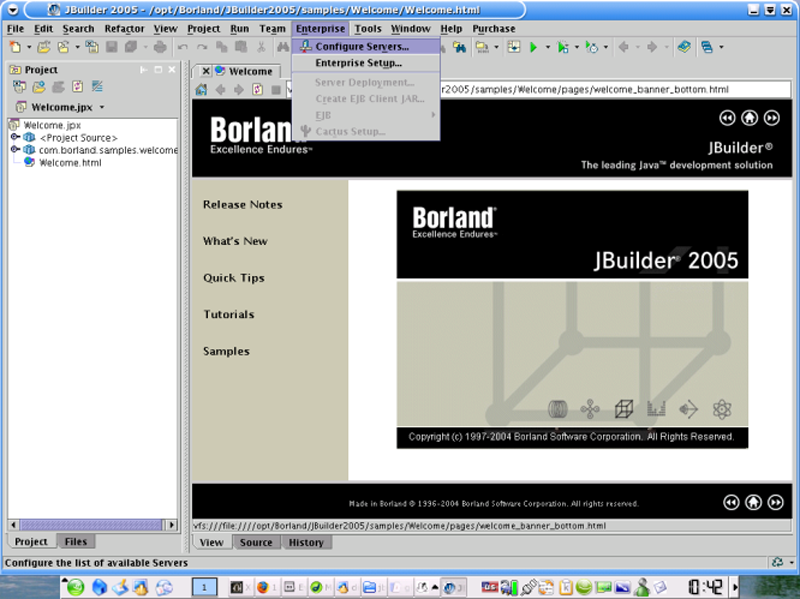
Task: Click Debug Project icon in toolbar
Action: tap(563, 47)
